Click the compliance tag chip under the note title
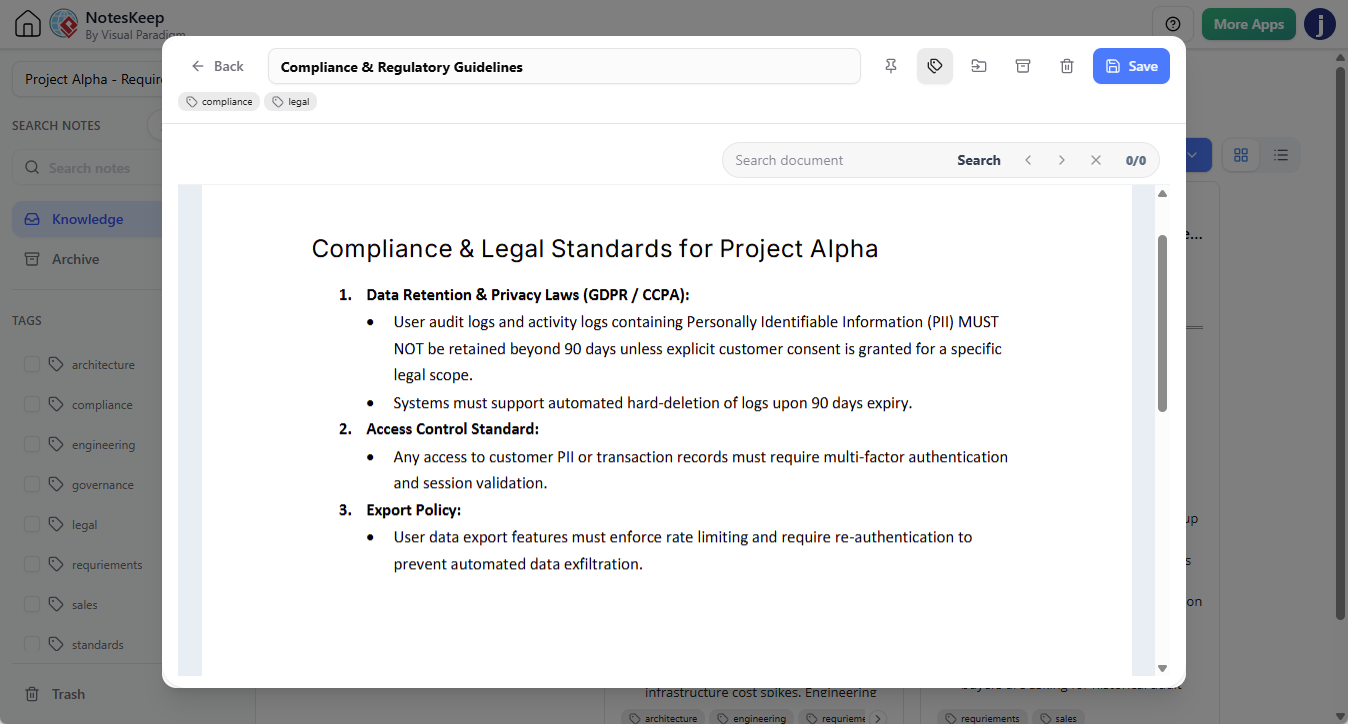 (x=219, y=102)
